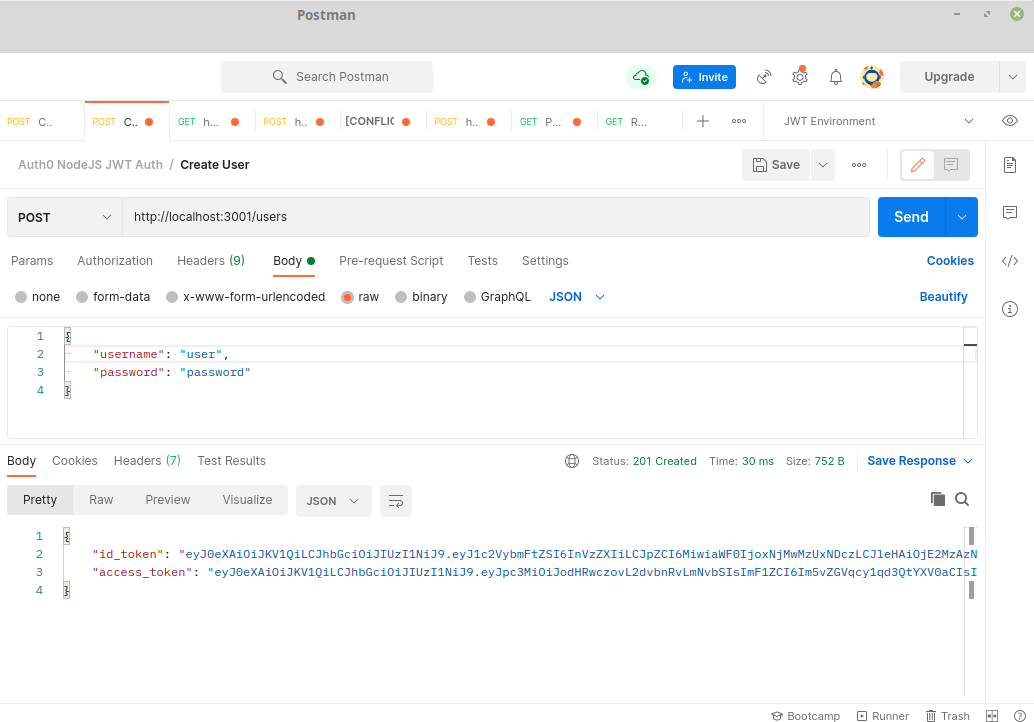Toggle response line wrap icon

(396, 501)
